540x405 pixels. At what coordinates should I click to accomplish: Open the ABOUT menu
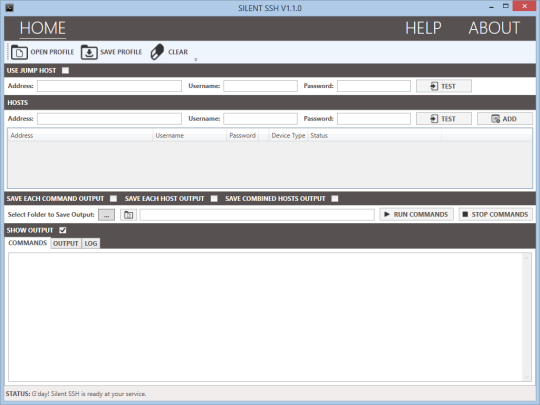tap(494, 28)
